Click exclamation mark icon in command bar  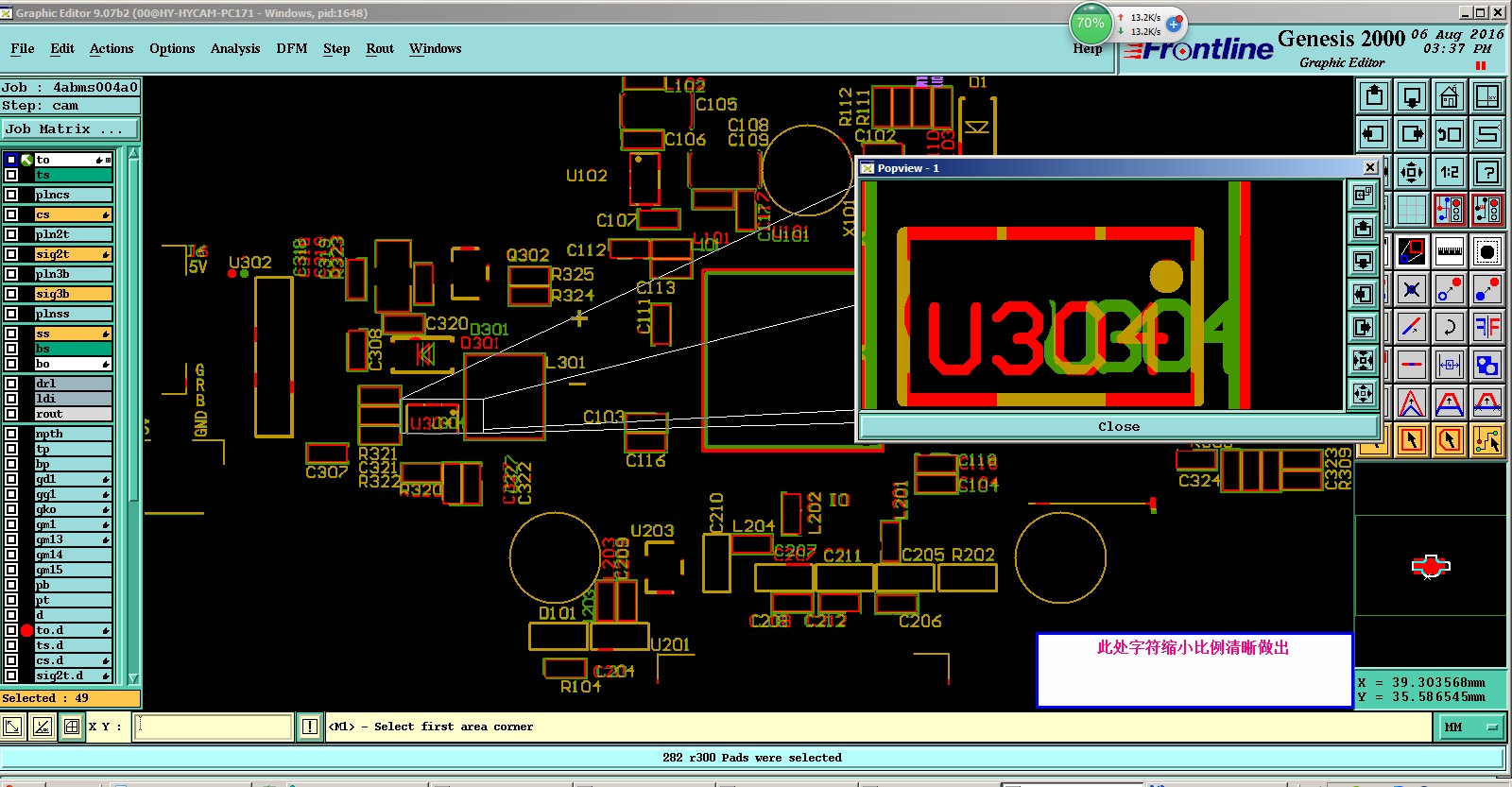tap(310, 727)
